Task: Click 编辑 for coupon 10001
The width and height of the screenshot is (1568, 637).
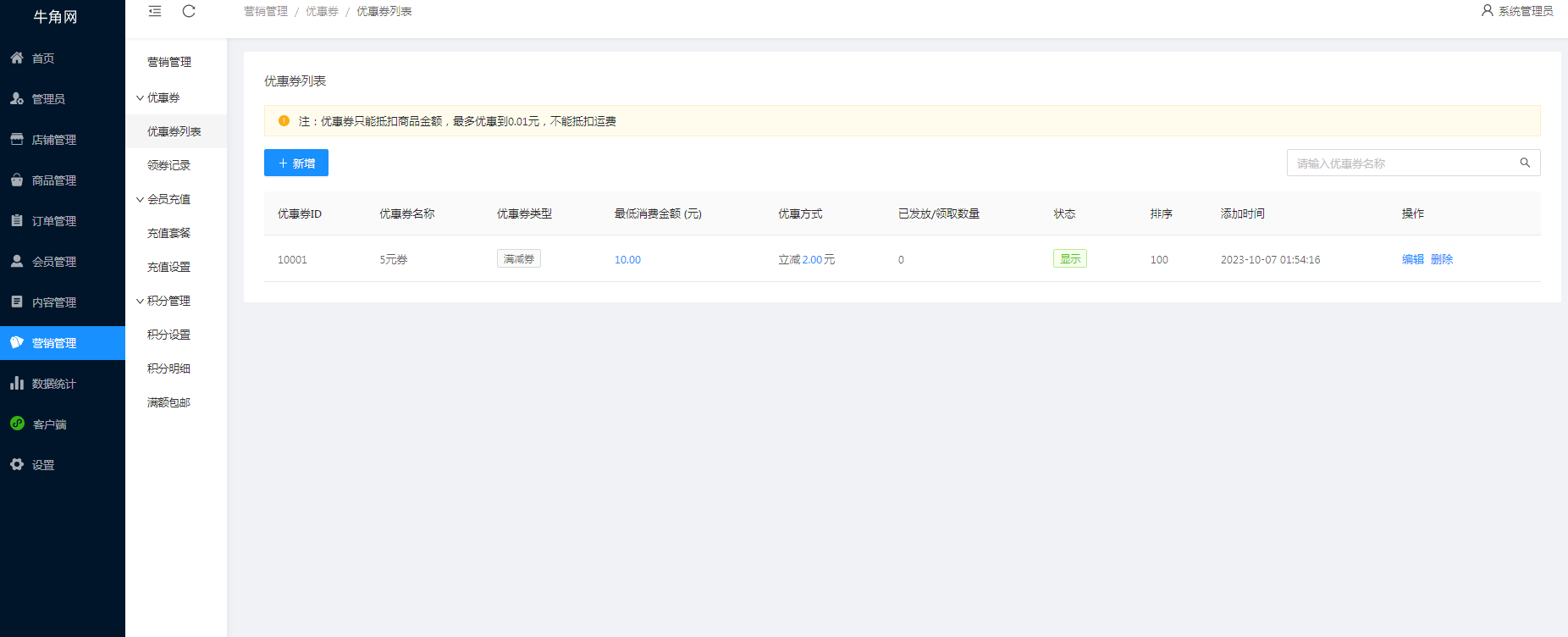Action: pos(1412,259)
